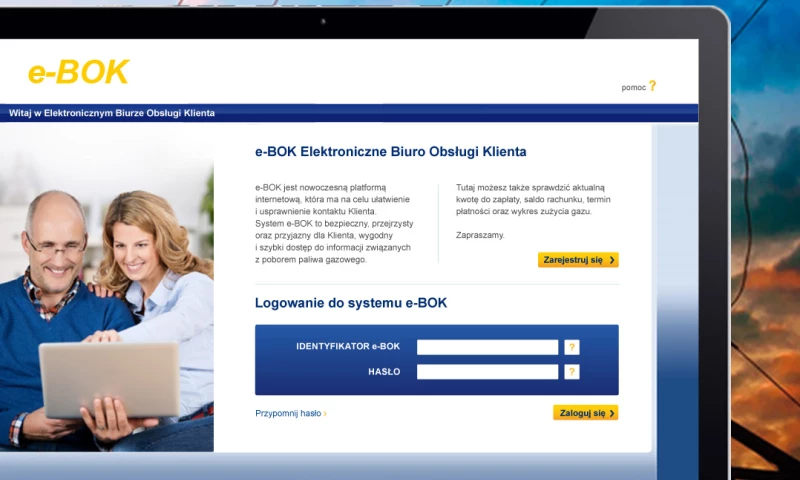Screen dimensions: 800x480
Task: Click the Zapraszamy text
Action: pyautogui.click(x=480, y=235)
